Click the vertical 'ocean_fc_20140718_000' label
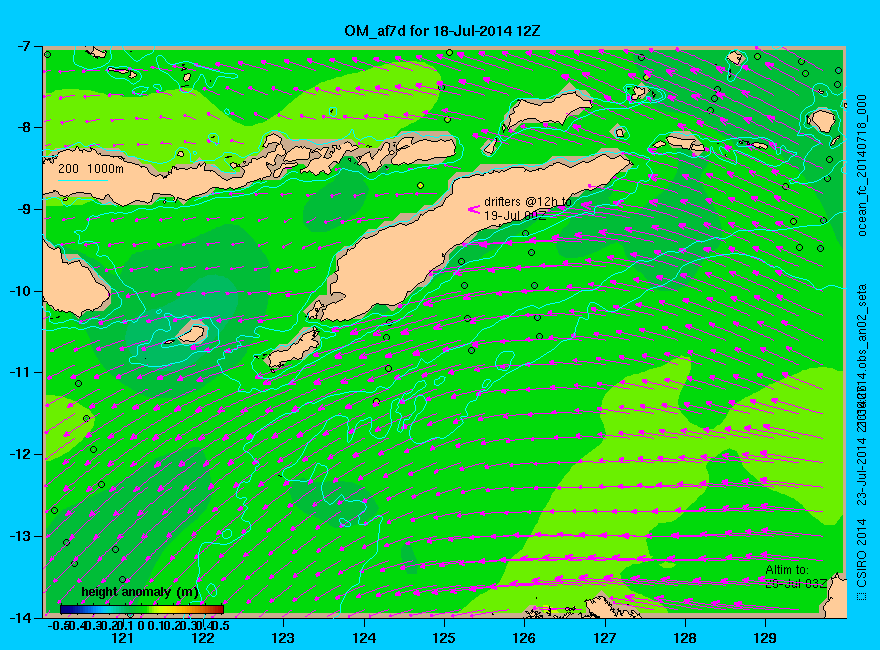 863,166
